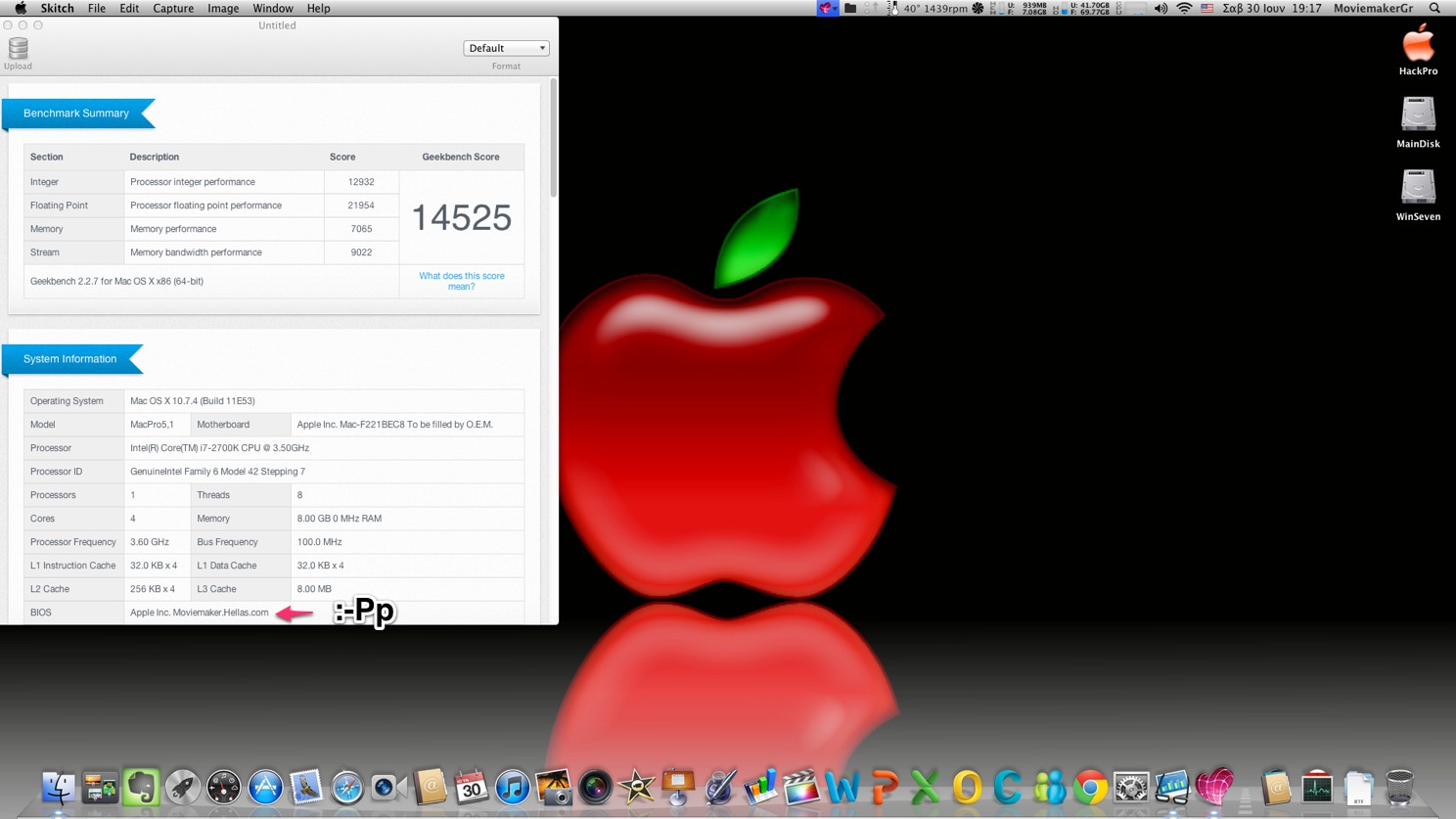
Task: Open Mail stamp icon in the dock
Action: 305,787
